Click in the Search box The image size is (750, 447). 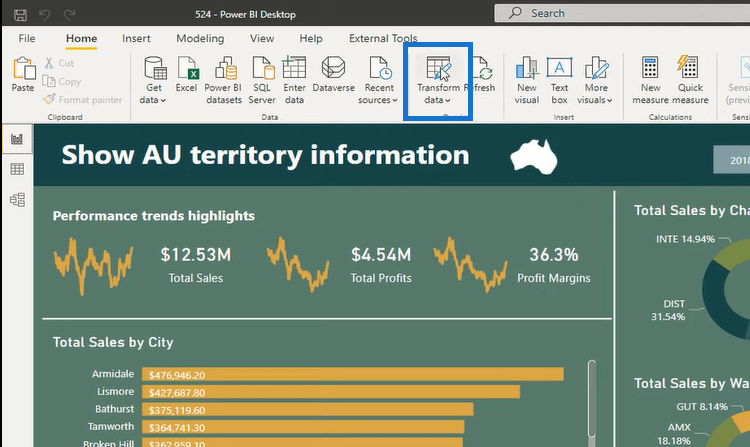pos(622,13)
